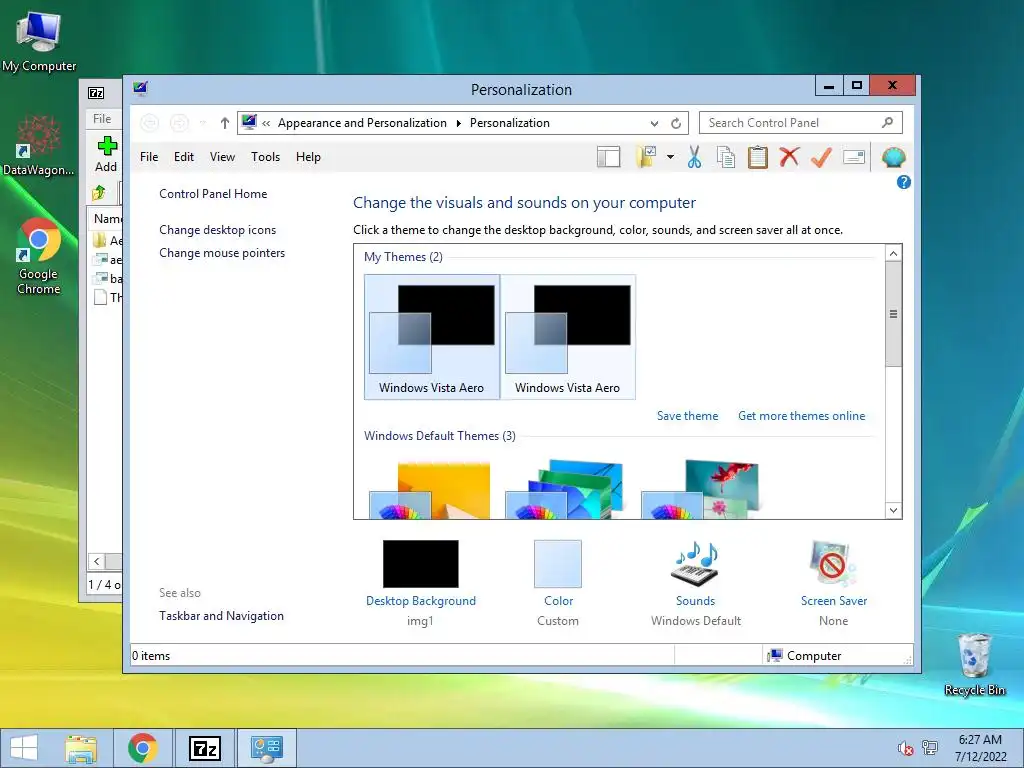This screenshot has height=768, width=1024.
Task: Open the Edit menu
Action: coord(184,157)
